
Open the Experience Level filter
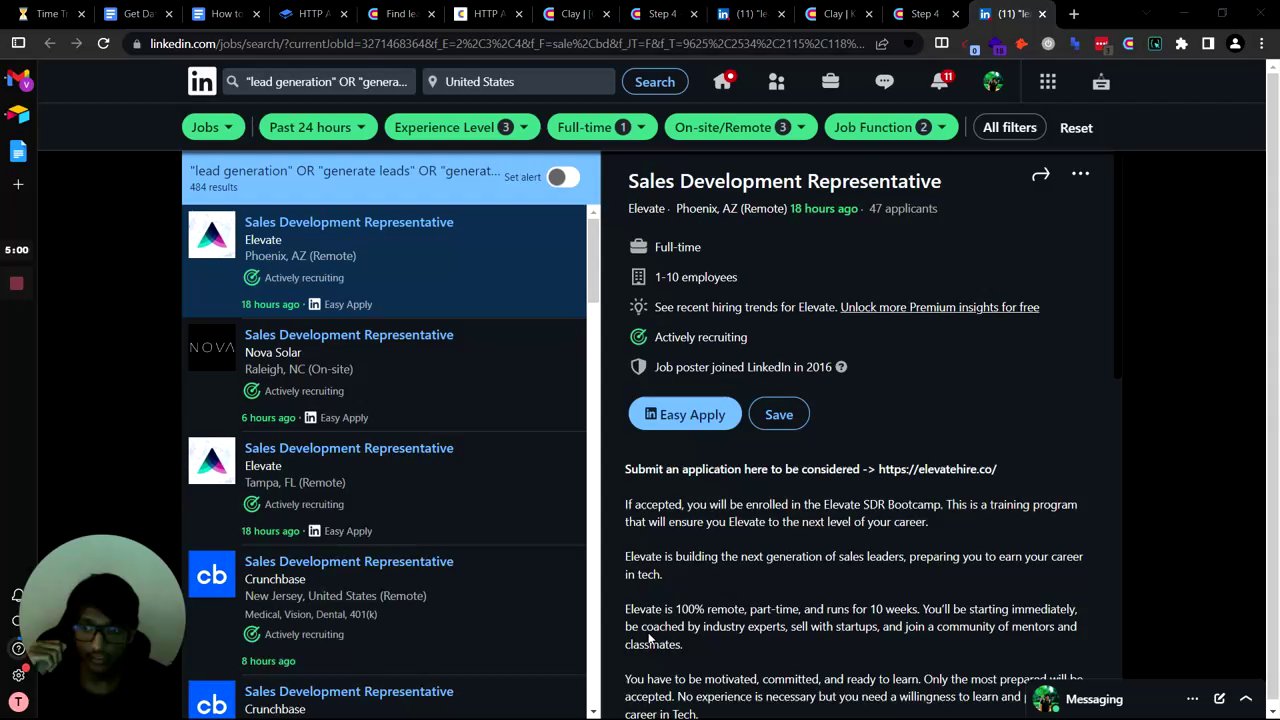(x=461, y=127)
